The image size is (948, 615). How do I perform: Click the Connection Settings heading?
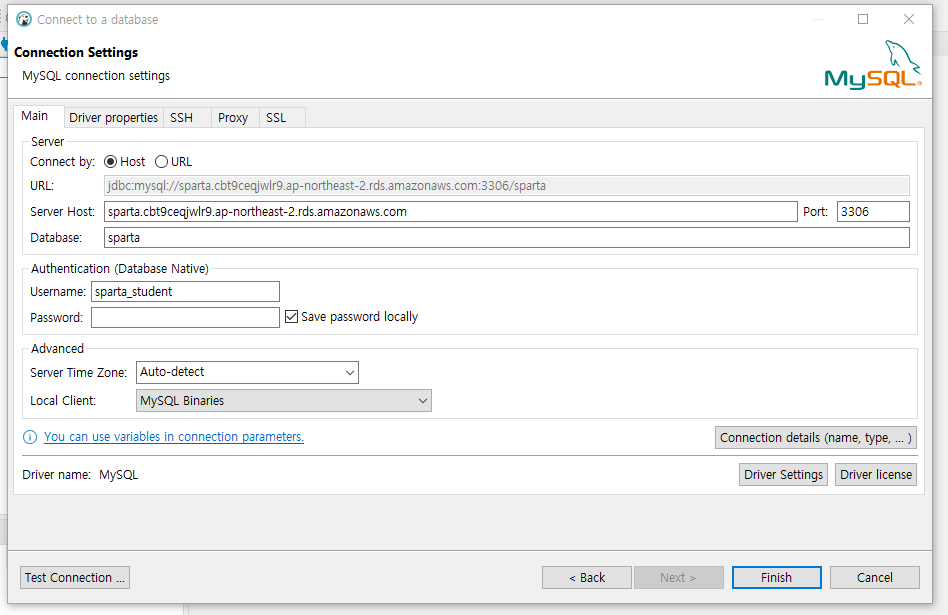(x=76, y=53)
